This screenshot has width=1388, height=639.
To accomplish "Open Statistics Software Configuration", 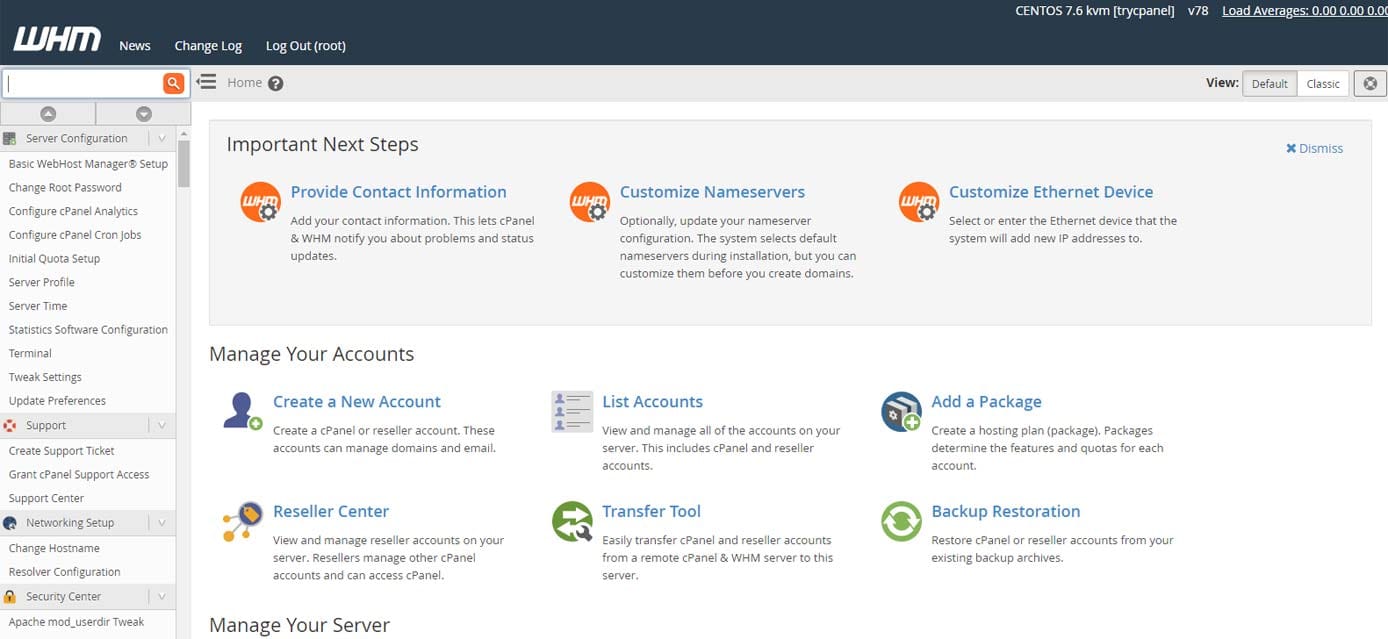I will [x=88, y=330].
